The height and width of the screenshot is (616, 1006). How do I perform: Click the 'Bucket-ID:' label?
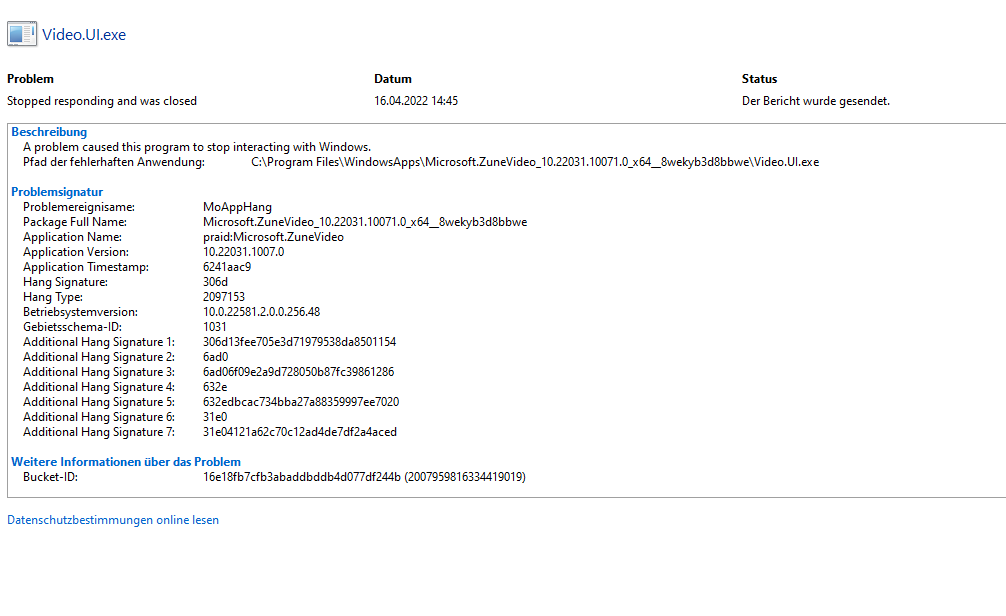tap(51, 477)
